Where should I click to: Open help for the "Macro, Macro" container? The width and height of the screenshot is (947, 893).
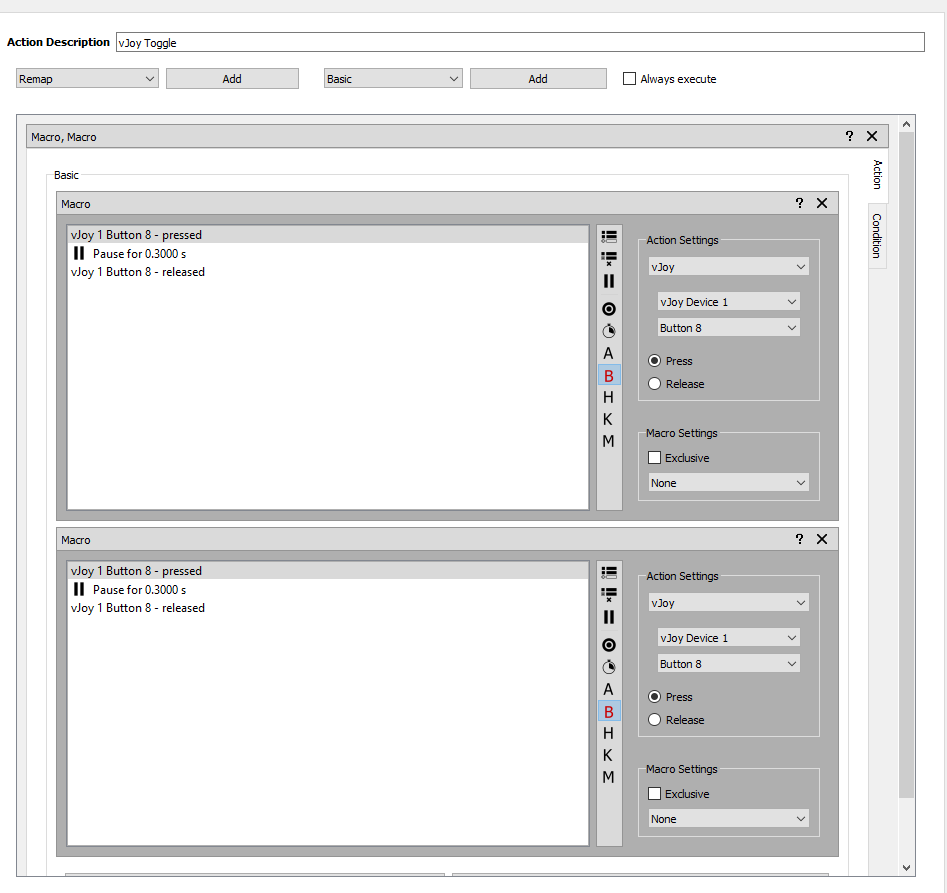849,136
